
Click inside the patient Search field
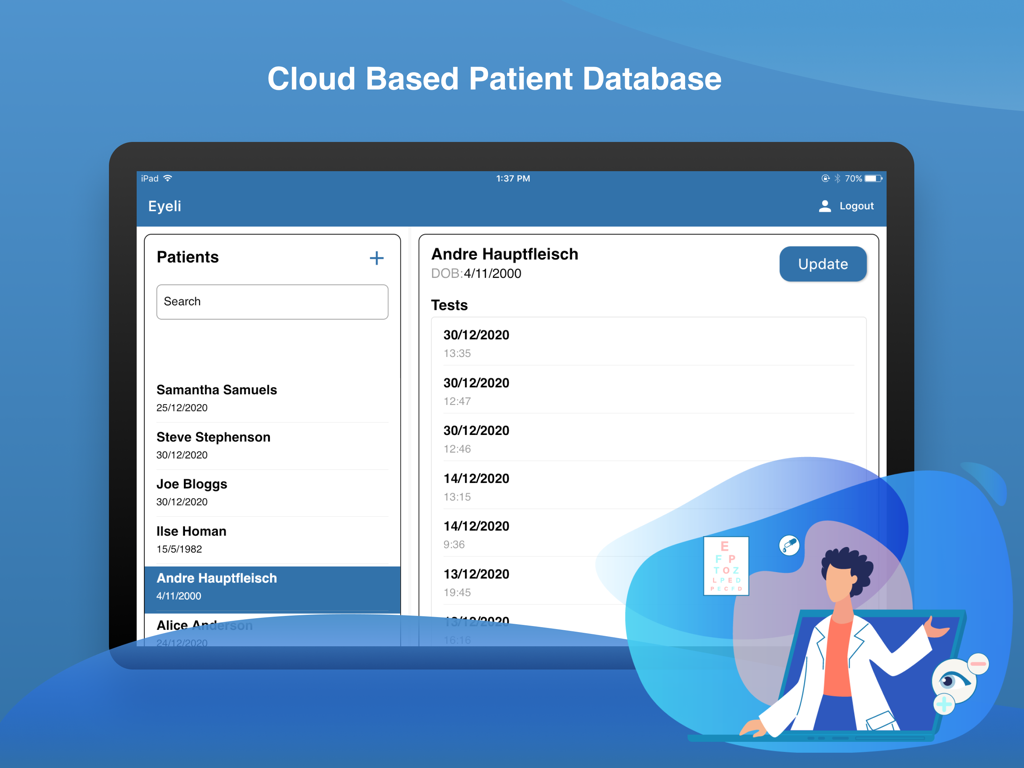point(272,301)
